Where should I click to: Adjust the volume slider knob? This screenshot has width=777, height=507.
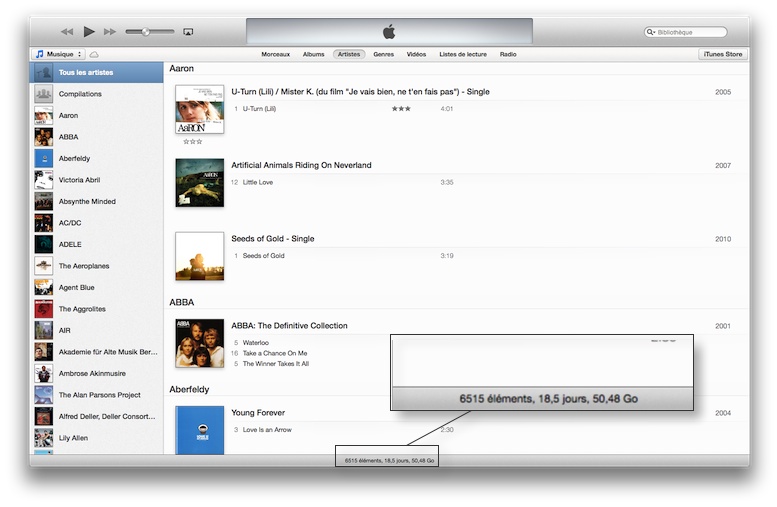point(146,32)
